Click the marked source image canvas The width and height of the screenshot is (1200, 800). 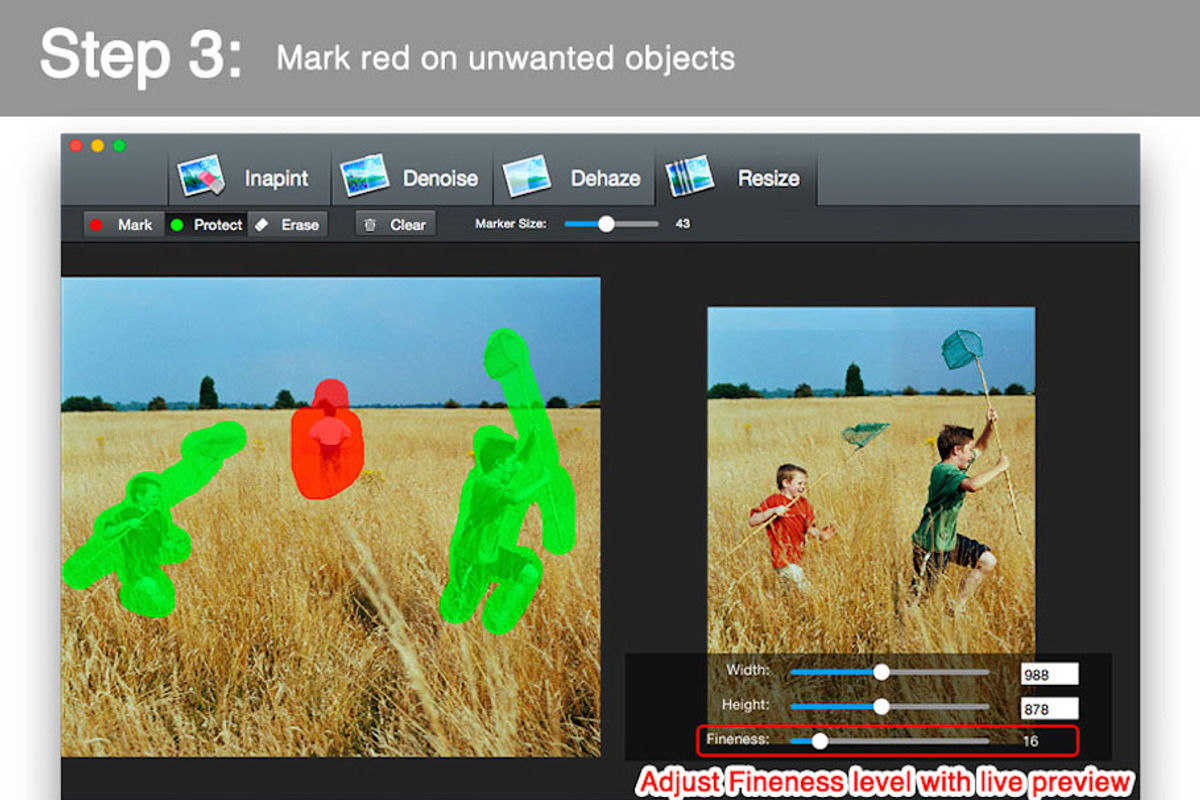click(331, 517)
